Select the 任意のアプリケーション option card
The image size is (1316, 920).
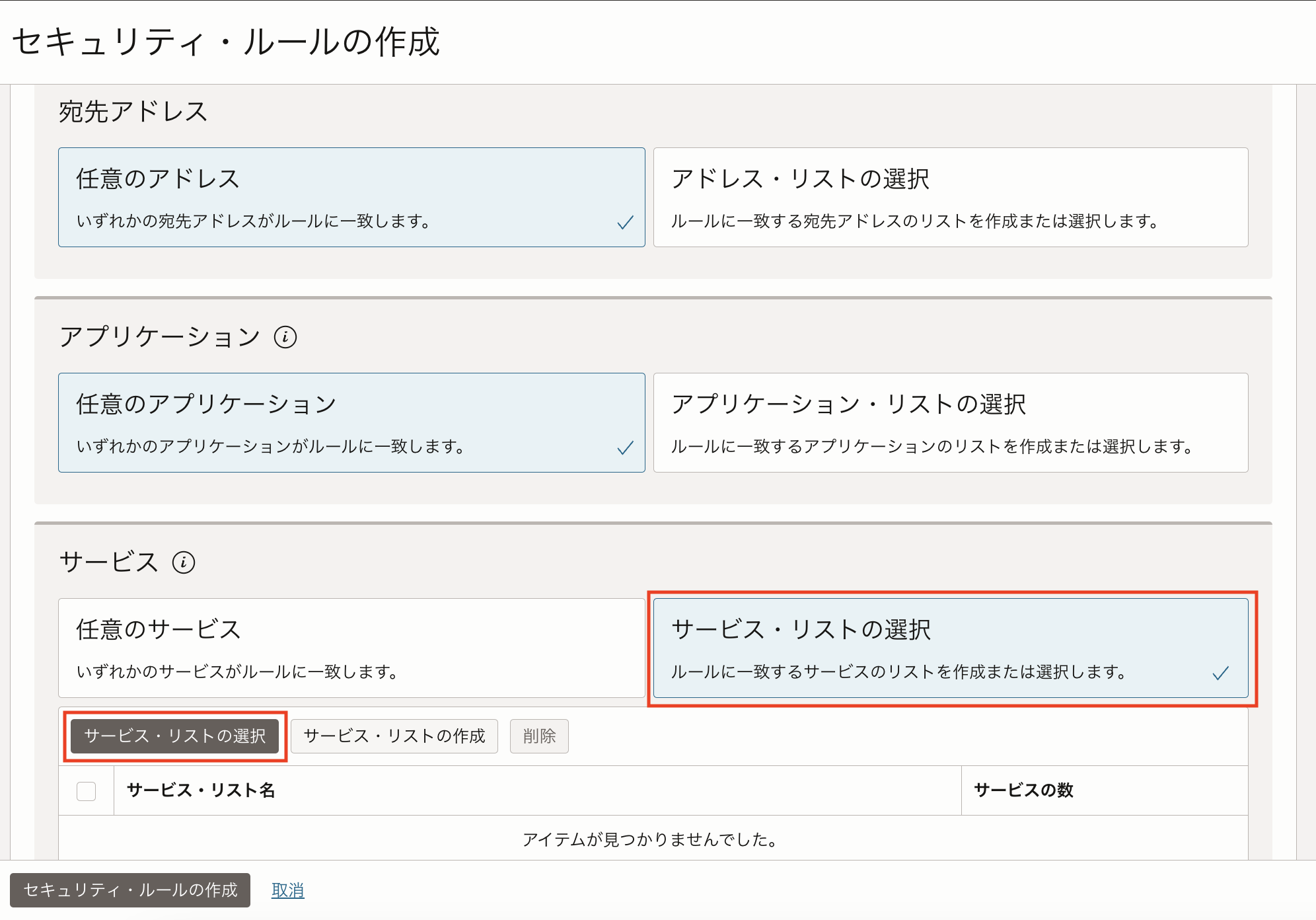point(351,423)
